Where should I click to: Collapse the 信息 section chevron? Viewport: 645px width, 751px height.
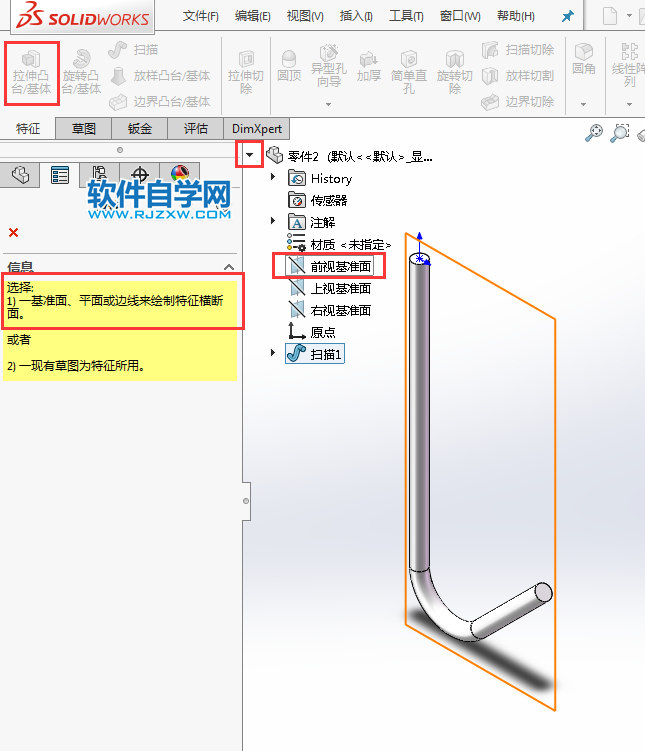tap(229, 267)
